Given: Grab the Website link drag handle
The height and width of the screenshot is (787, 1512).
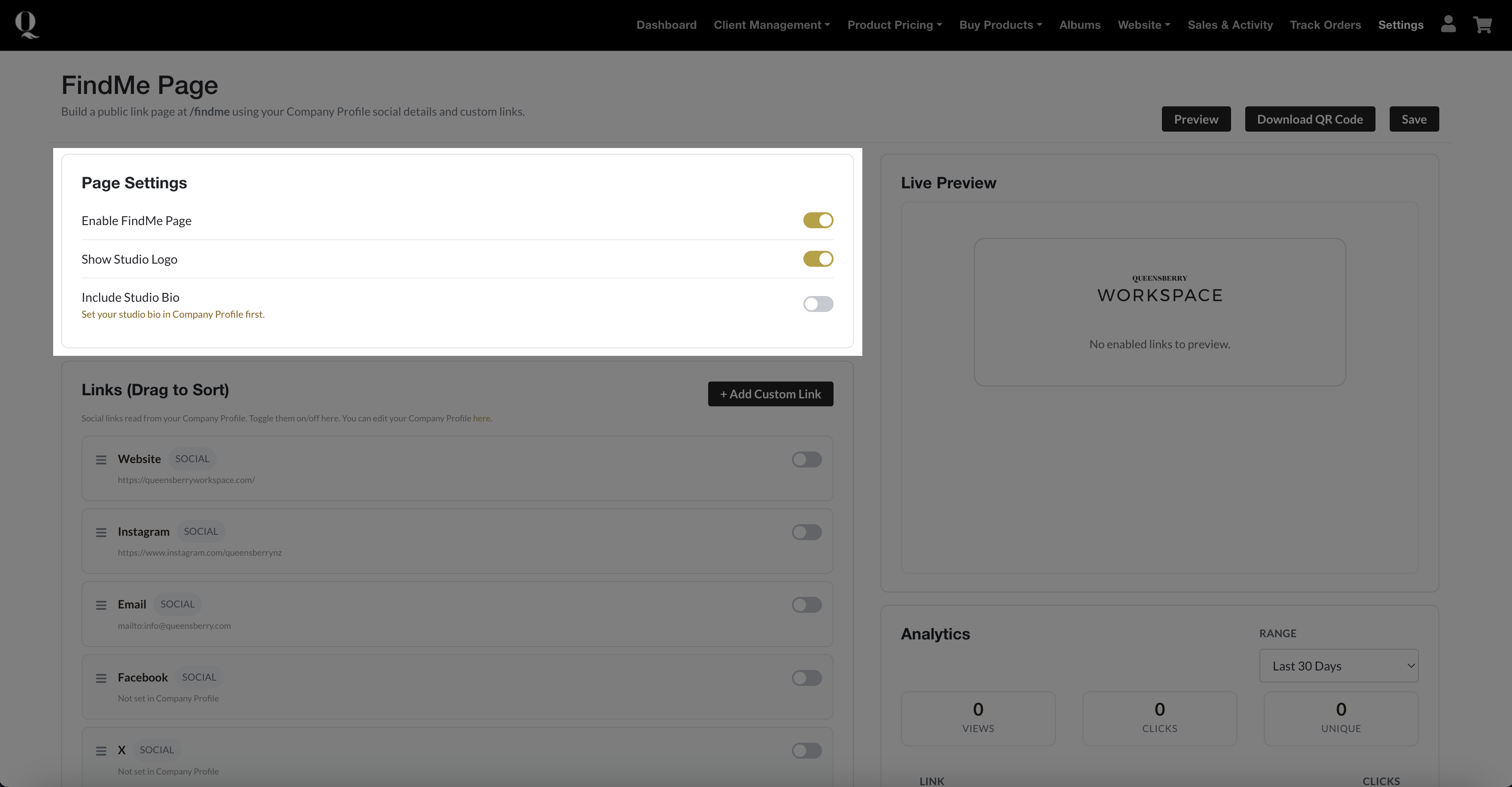Looking at the screenshot, I should point(101,460).
